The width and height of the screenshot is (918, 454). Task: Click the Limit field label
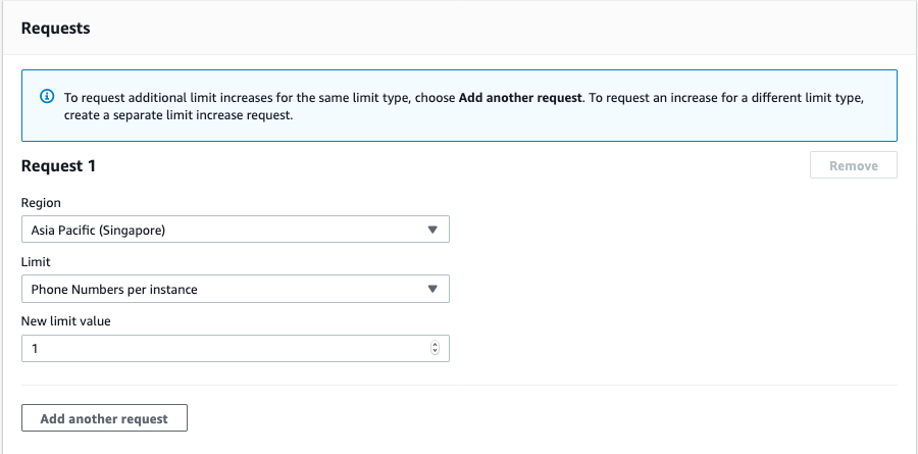[x=35, y=261]
